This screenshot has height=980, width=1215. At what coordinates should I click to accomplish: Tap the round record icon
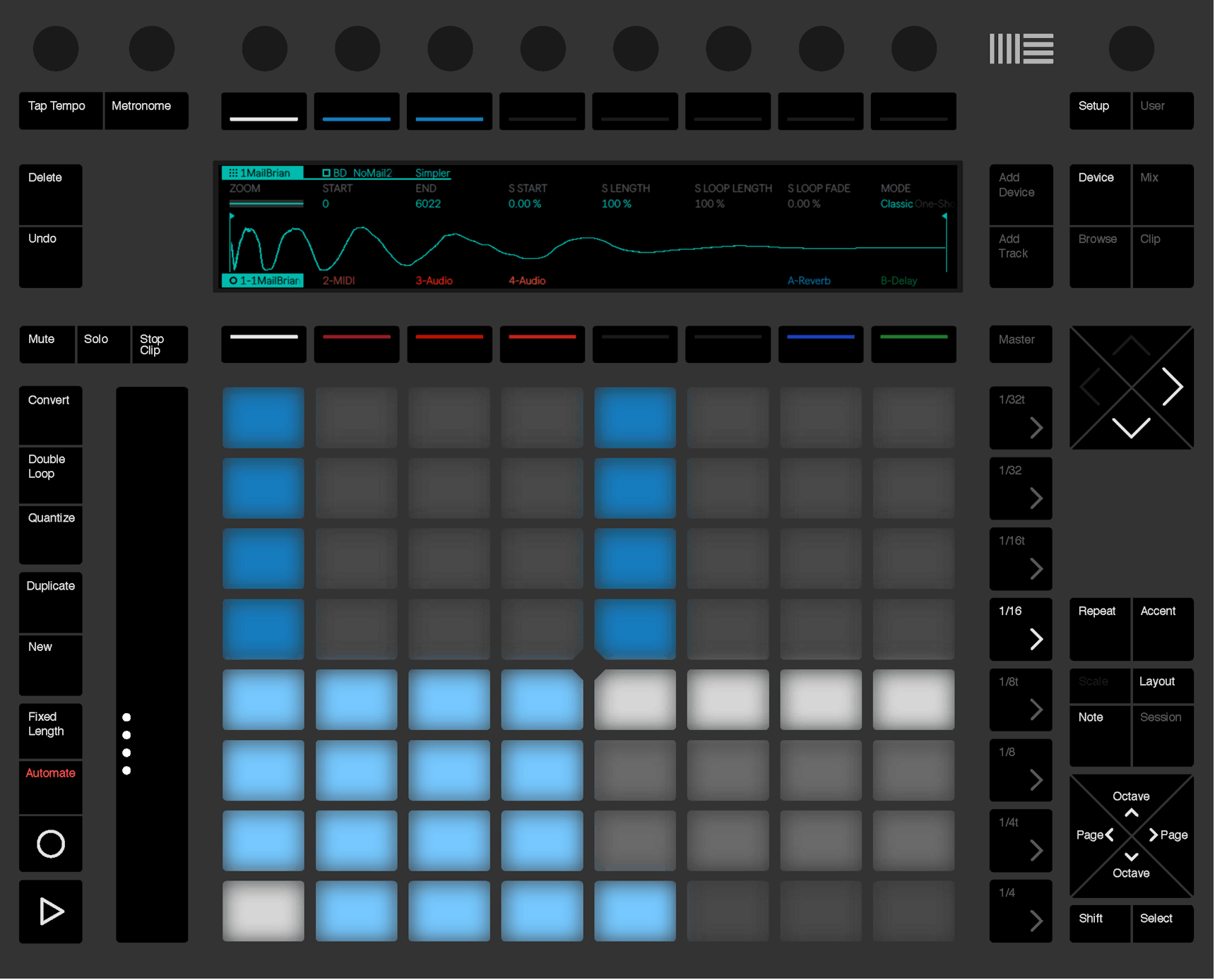pyautogui.click(x=50, y=844)
